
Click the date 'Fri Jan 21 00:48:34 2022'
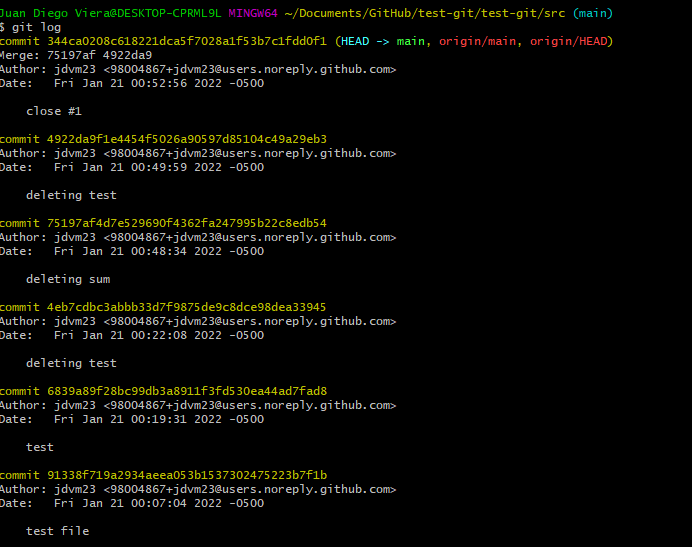pyautogui.click(x=138, y=251)
